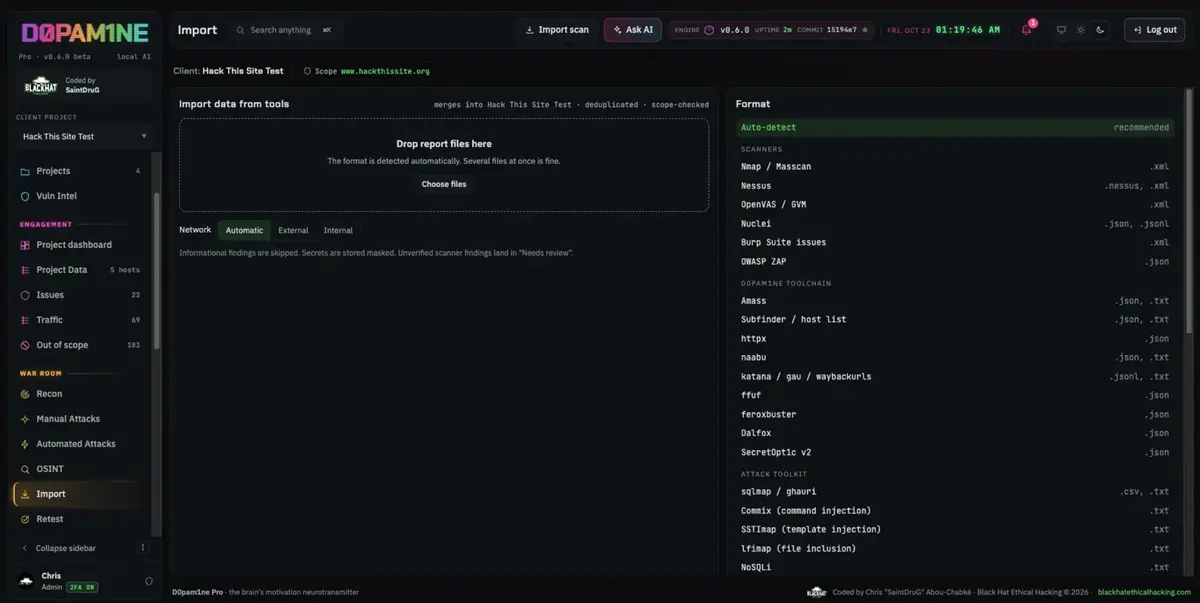The image size is (1200, 603).
Task: Select katana / gau / waybackurls format
Action: click(x=955, y=376)
